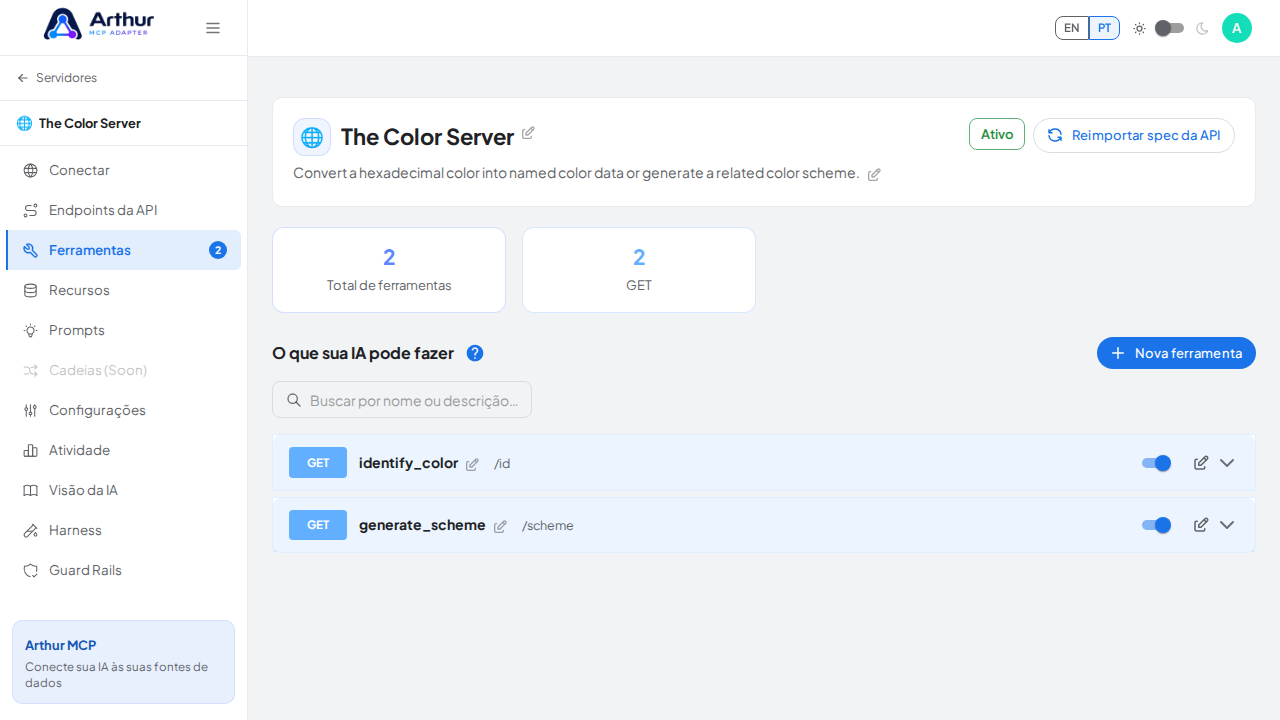This screenshot has width=1280, height=720.
Task: Open Harness section
Action: pos(123,530)
